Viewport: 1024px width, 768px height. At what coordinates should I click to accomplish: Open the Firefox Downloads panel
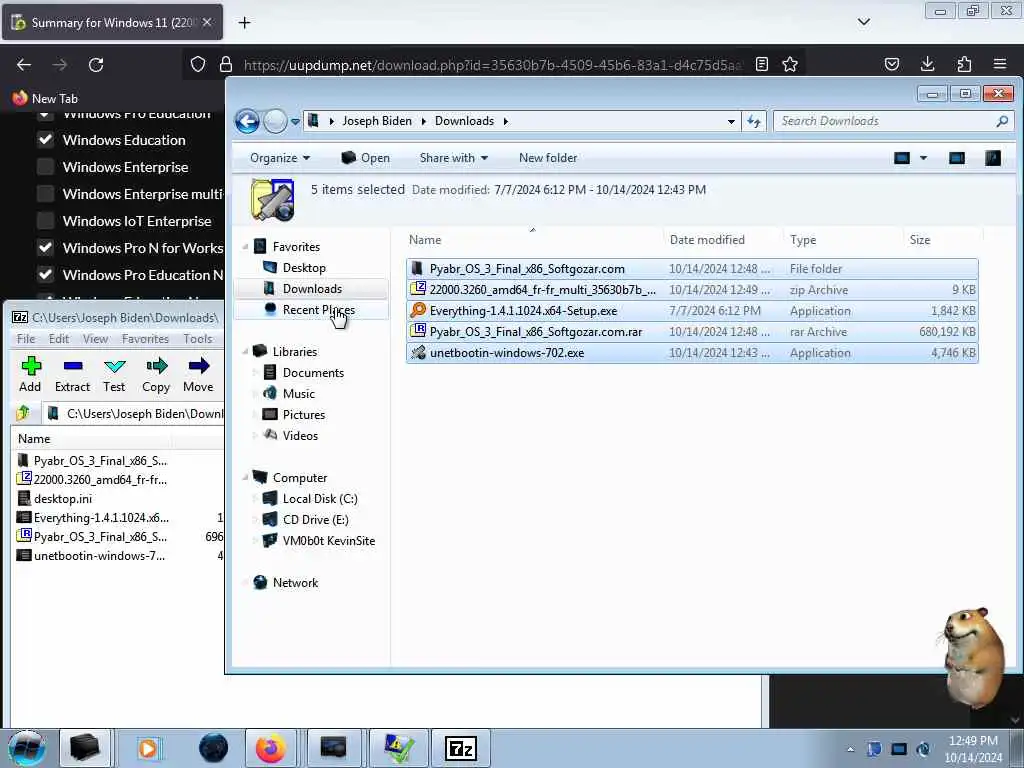point(927,64)
